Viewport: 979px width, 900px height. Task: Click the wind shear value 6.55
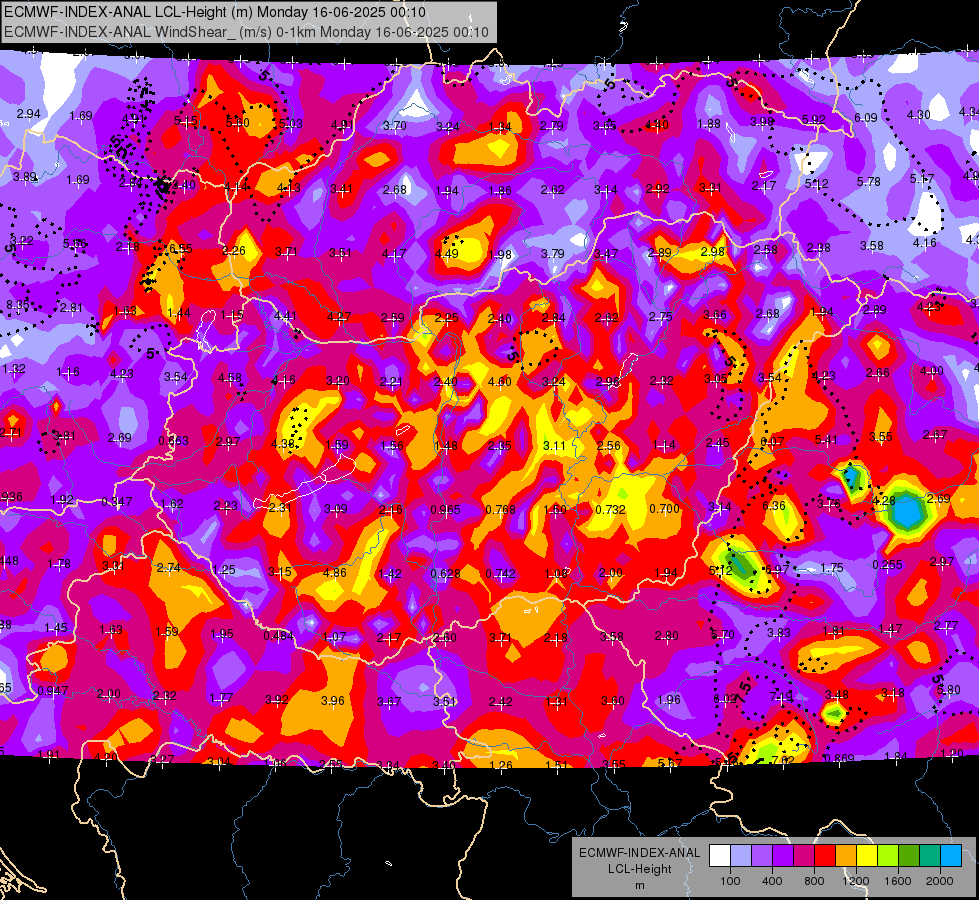(181, 249)
